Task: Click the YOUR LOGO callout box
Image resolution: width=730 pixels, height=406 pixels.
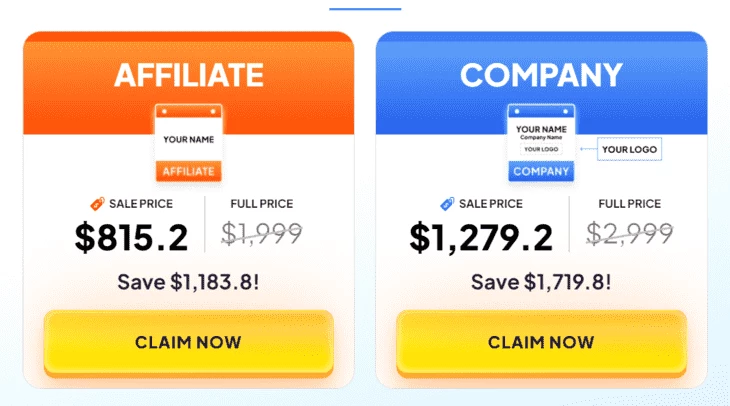Action: 629,149
